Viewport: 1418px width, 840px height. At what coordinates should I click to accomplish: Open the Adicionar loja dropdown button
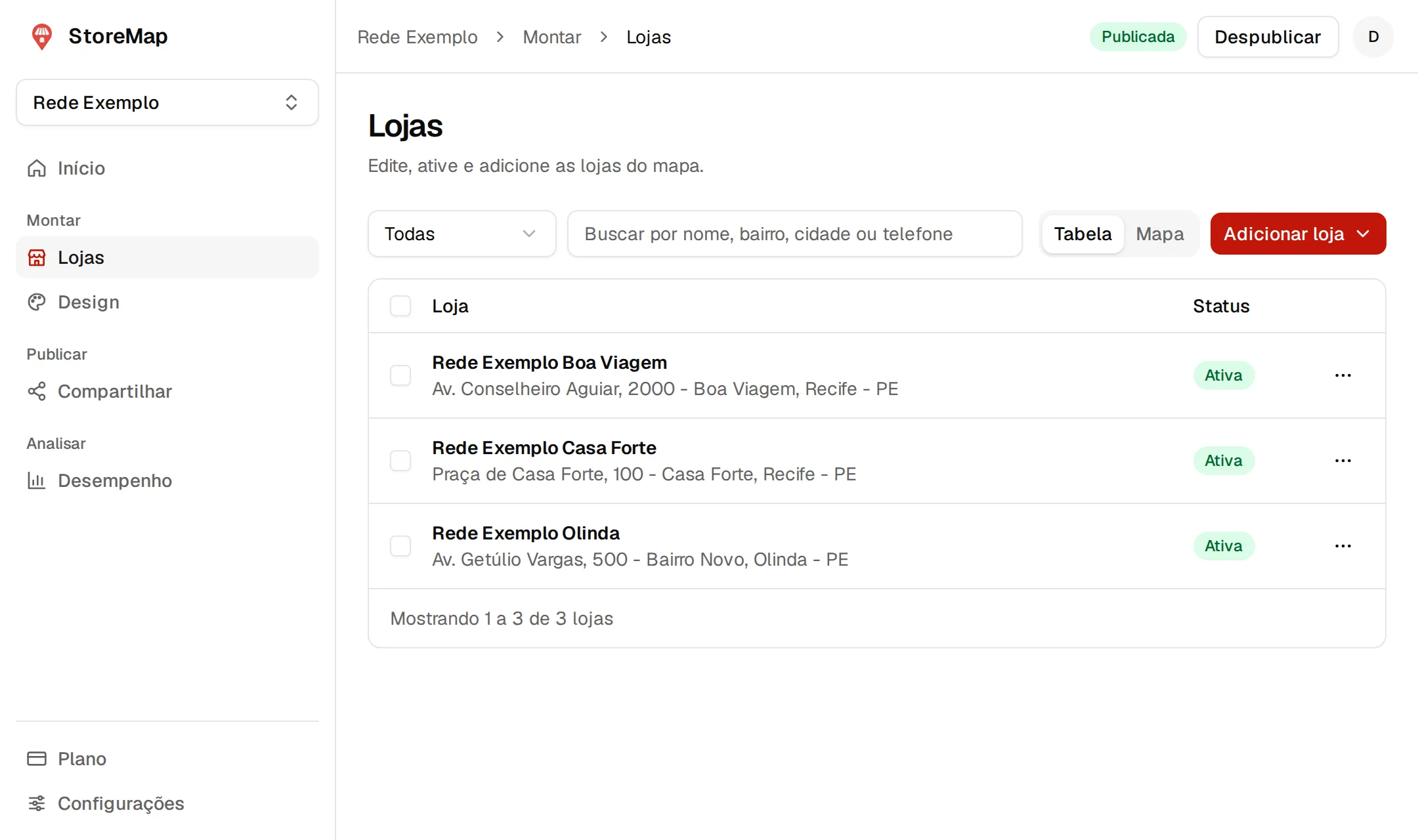[x=1298, y=234]
